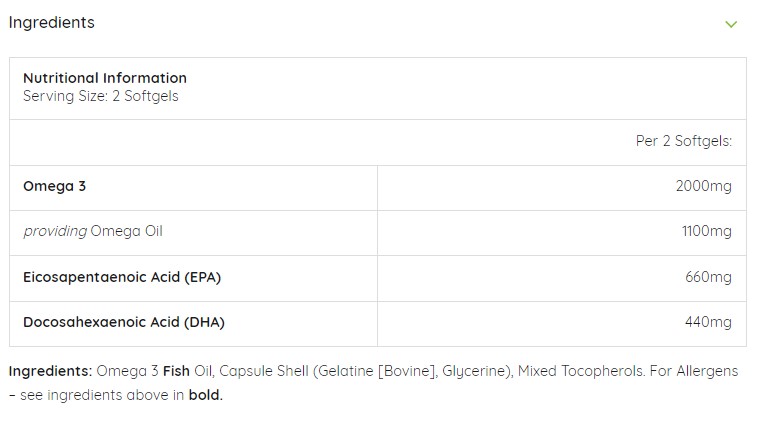
Task: Select the 2000mg value
Action: click(704, 186)
